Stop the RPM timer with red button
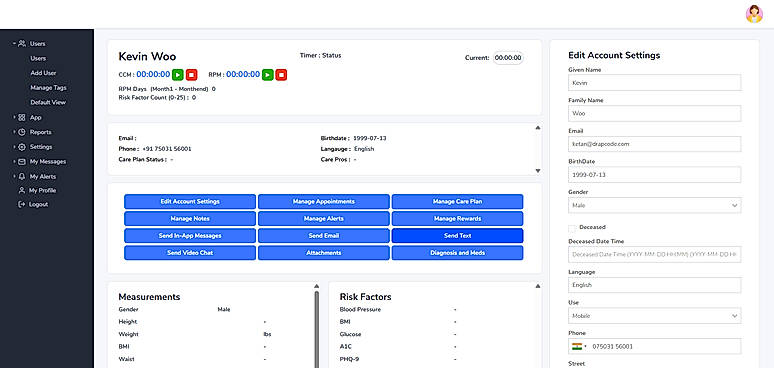The width and height of the screenshot is (774, 368). pos(281,75)
